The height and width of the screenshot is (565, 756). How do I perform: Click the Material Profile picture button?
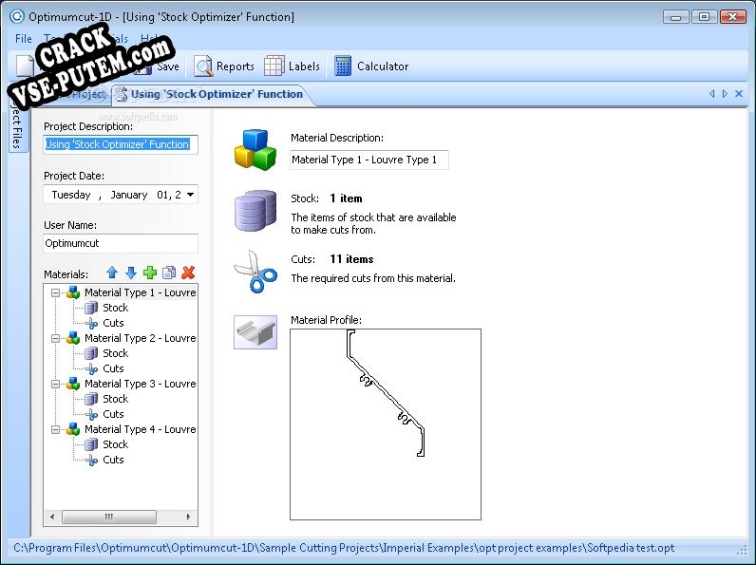pos(255,332)
